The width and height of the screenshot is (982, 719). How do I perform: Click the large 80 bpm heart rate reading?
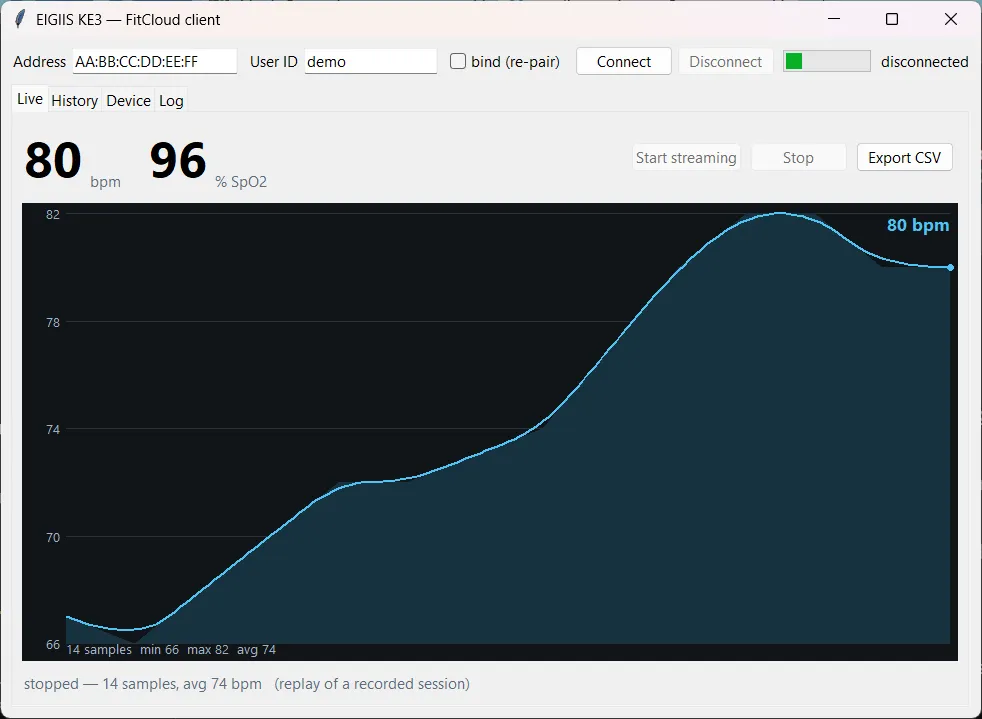(x=53, y=160)
